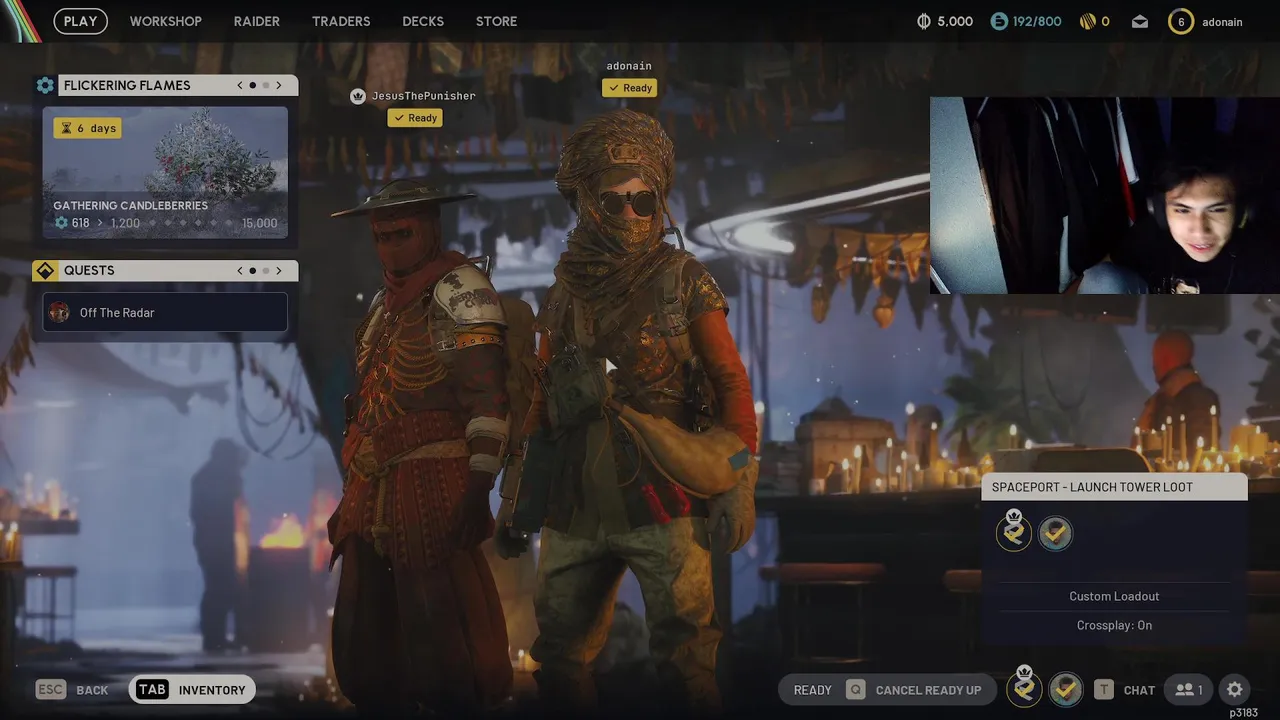Select first Flickering Flames page dot
The image size is (1280, 720).
coord(253,86)
